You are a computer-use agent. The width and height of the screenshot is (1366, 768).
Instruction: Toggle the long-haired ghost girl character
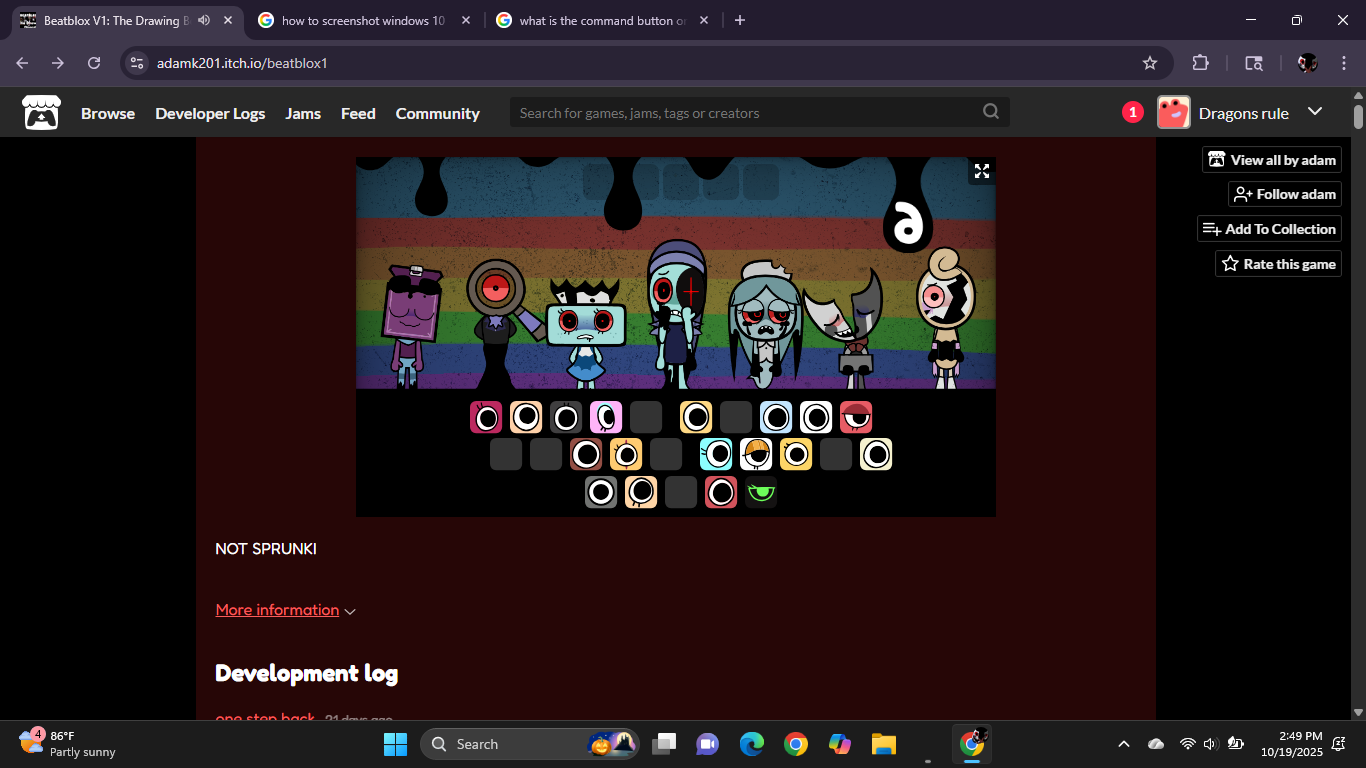(765, 325)
